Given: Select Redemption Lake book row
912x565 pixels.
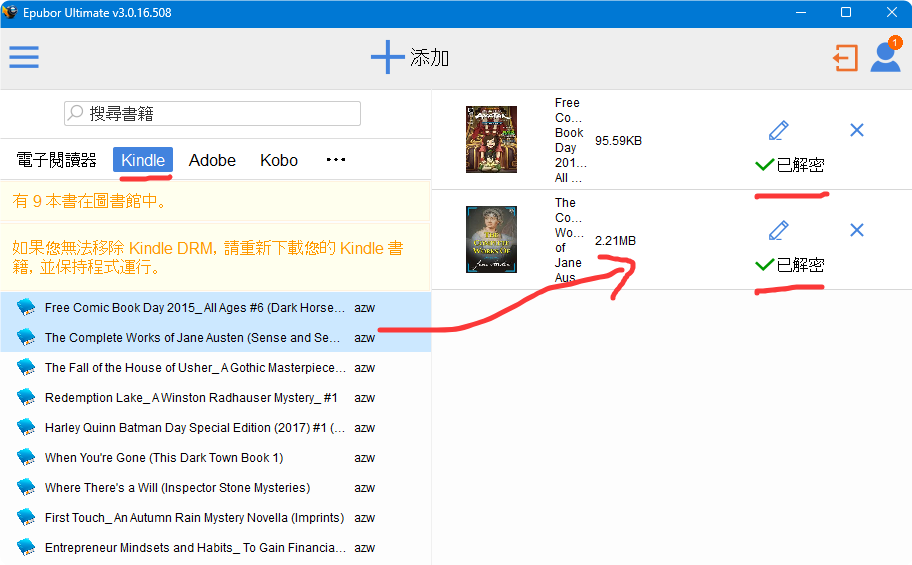Looking at the screenshot, I should [x=216, y=397].
